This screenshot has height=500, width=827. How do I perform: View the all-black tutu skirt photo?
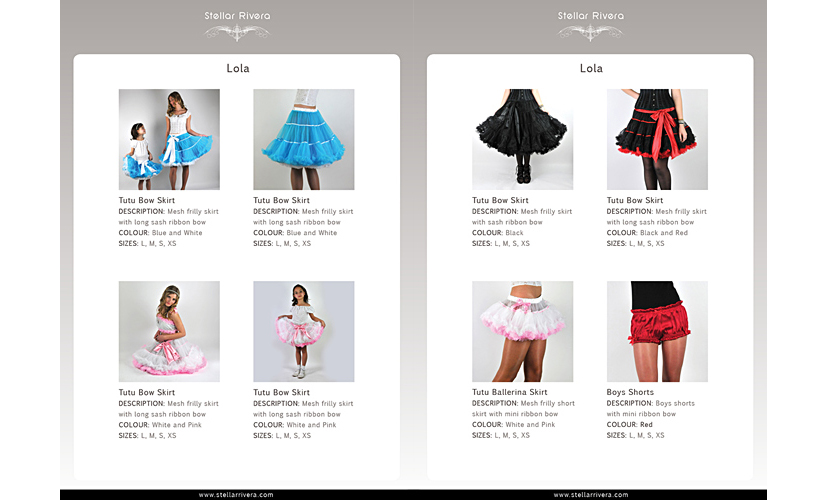(x=522, y=139)
